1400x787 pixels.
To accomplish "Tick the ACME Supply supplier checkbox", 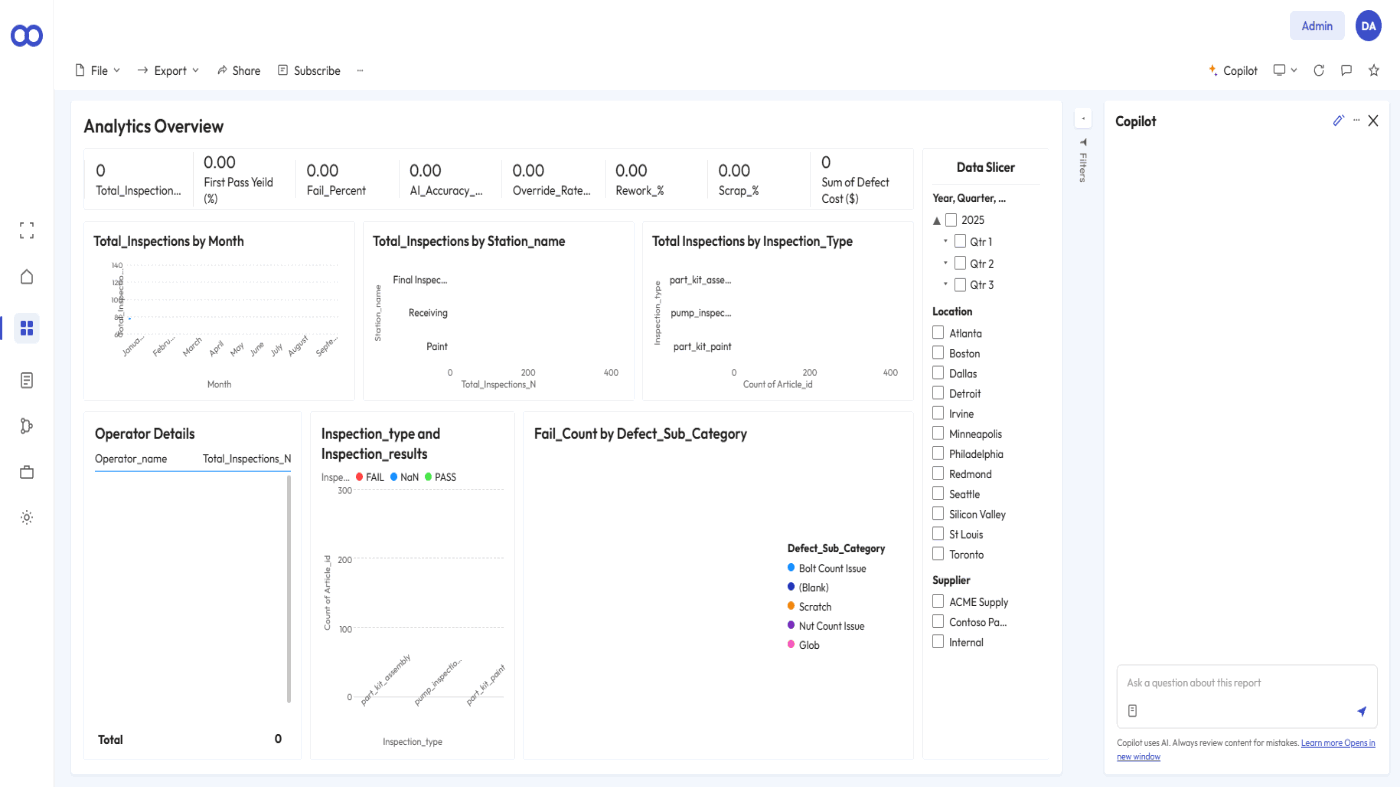I will click(938, 601).
